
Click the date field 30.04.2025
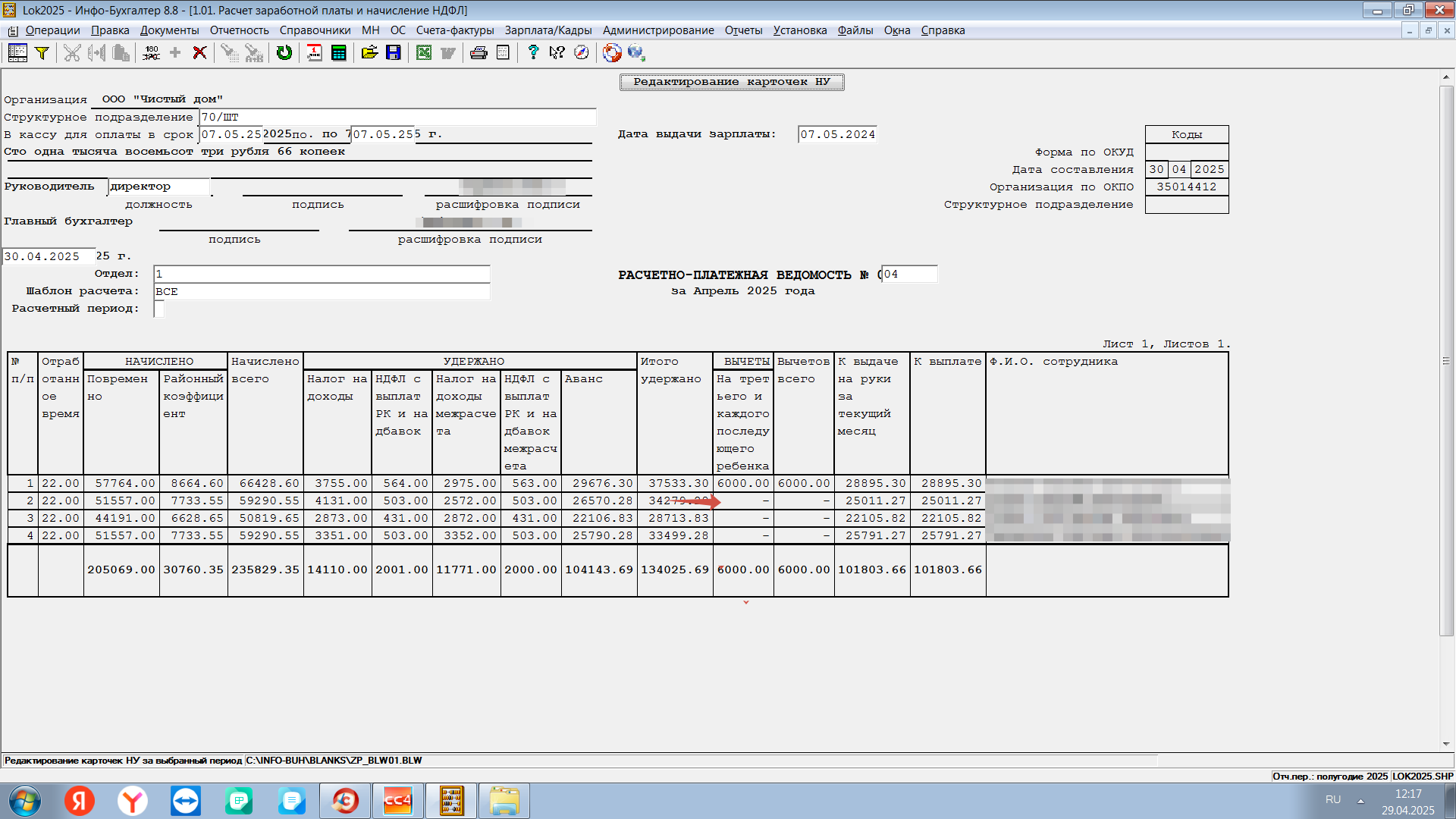tap(49, 256)
